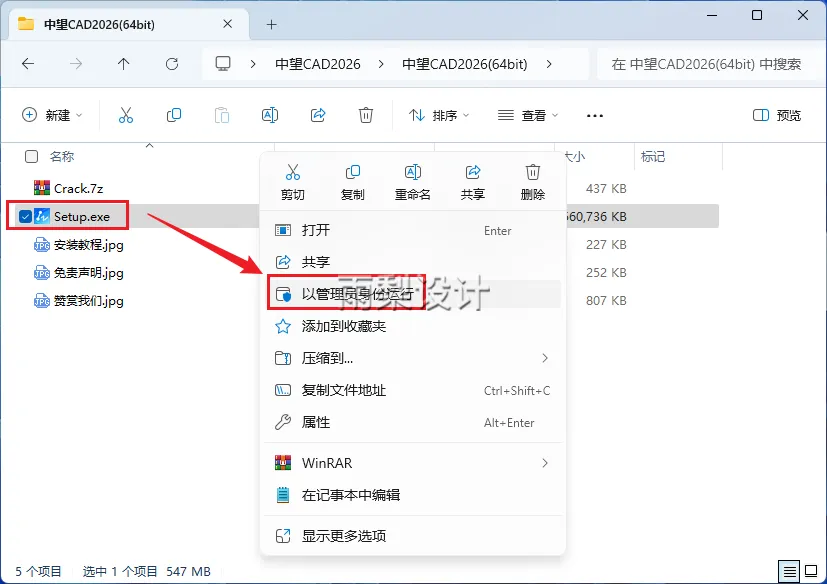
Task: Click 中望CAD2026(64bit) breadcrumb
Action: [465, 64]
